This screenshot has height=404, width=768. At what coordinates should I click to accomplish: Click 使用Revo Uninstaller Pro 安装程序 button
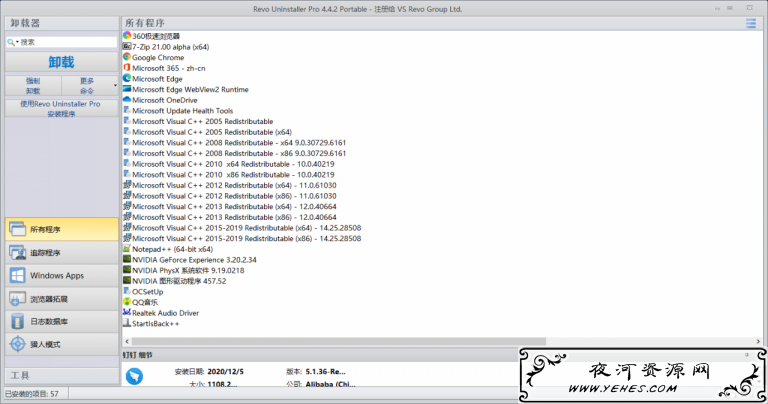(62, 109)
